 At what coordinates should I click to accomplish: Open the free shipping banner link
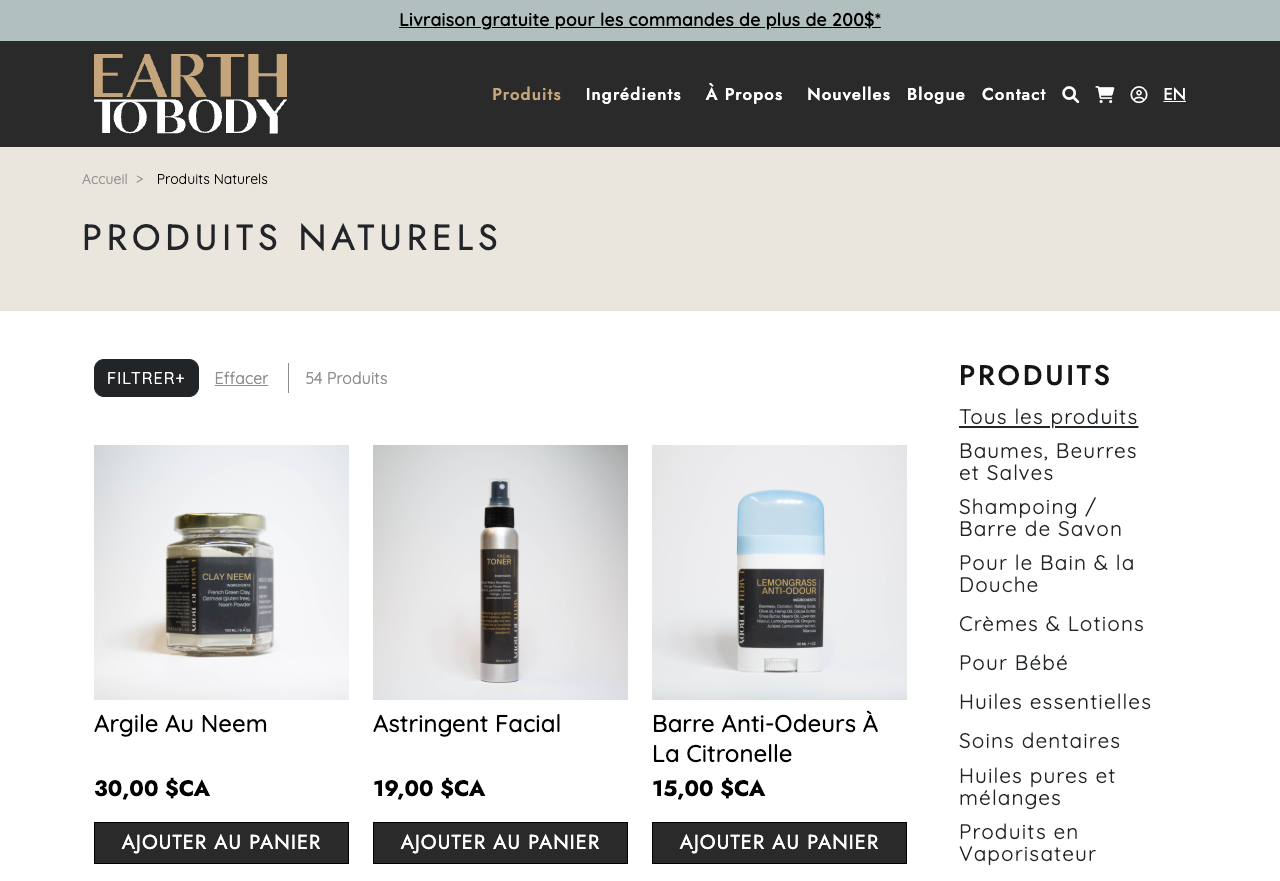tap(640, 19)
